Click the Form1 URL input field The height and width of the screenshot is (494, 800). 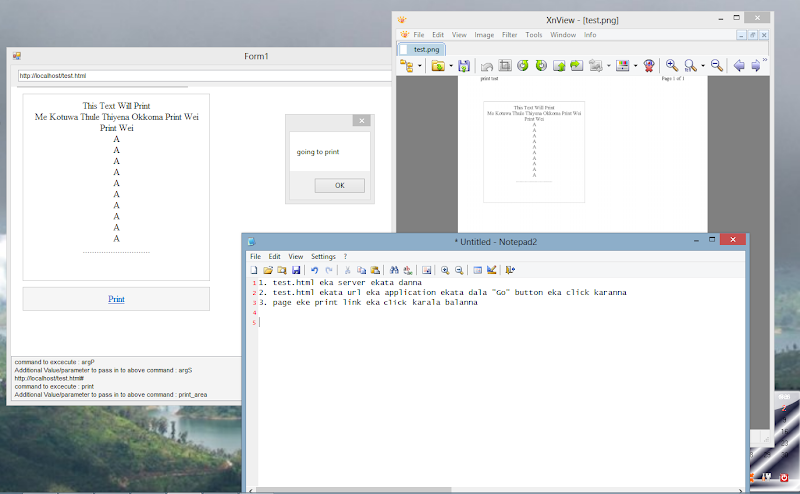click(x=204, y=76)
